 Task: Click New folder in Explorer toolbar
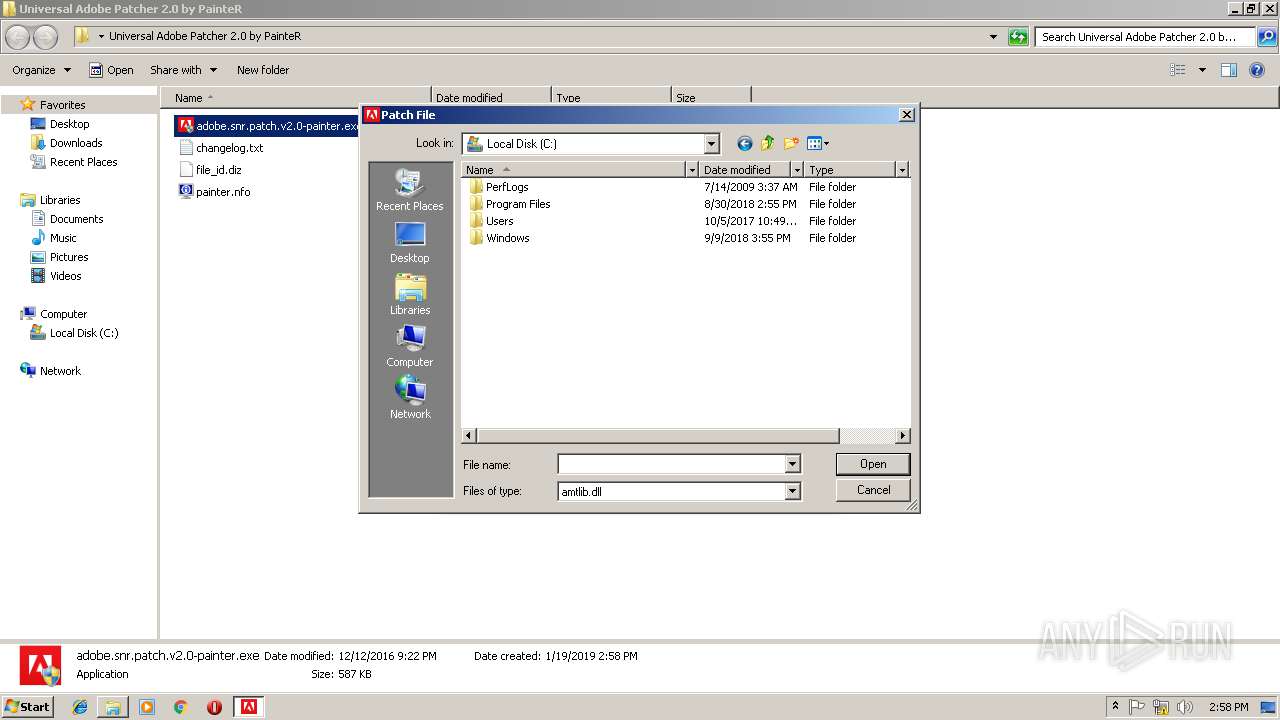coord(263,70)
